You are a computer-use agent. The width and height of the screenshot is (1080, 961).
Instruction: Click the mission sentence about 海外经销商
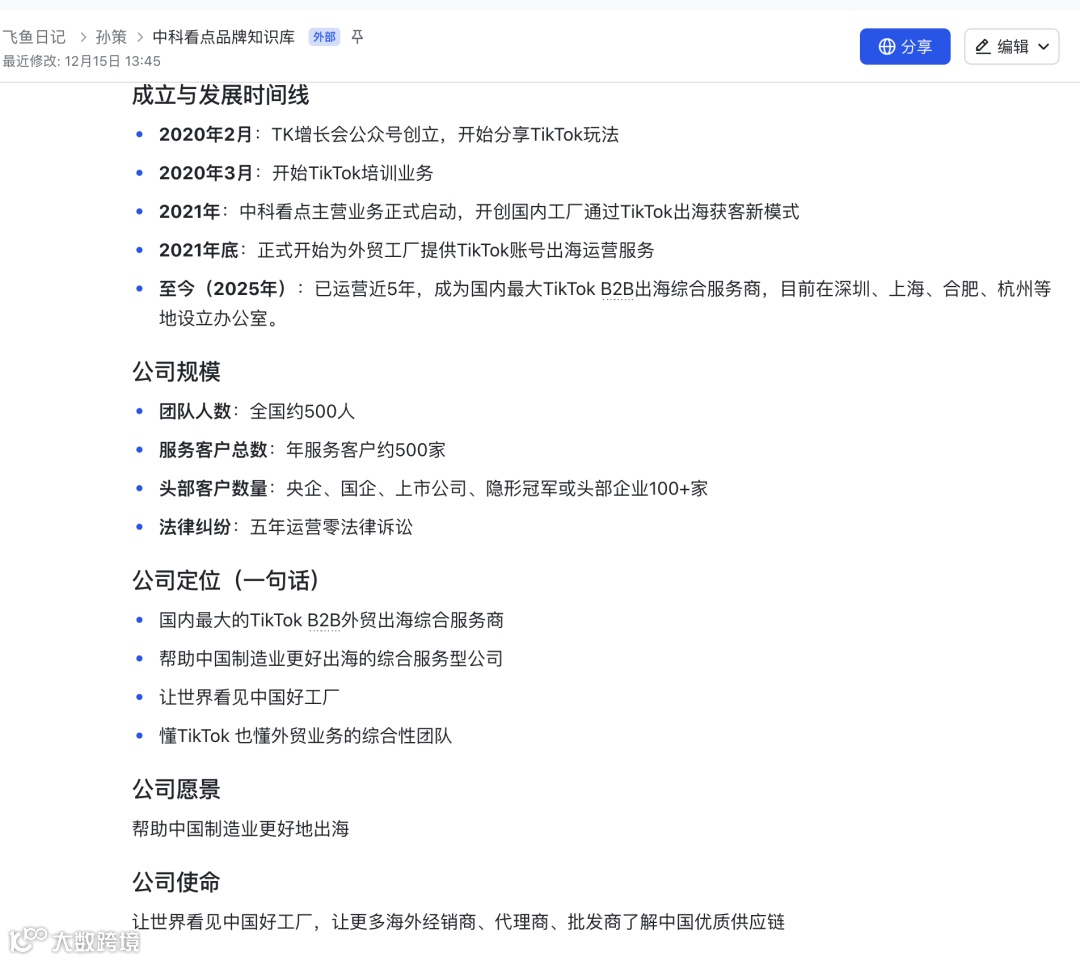coord(458,922)
